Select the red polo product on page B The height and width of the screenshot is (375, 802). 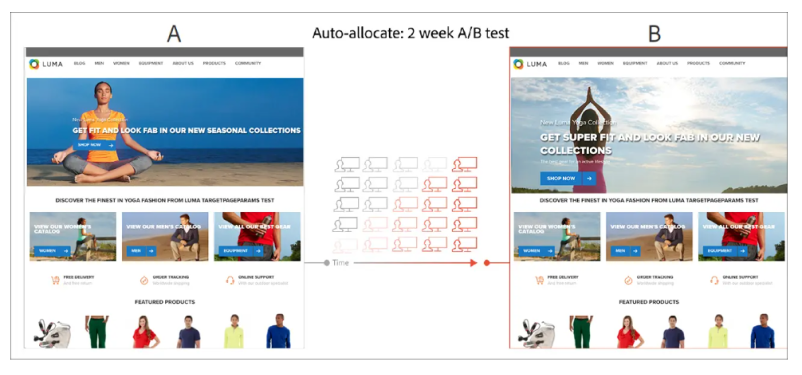[x=630, y=332]
